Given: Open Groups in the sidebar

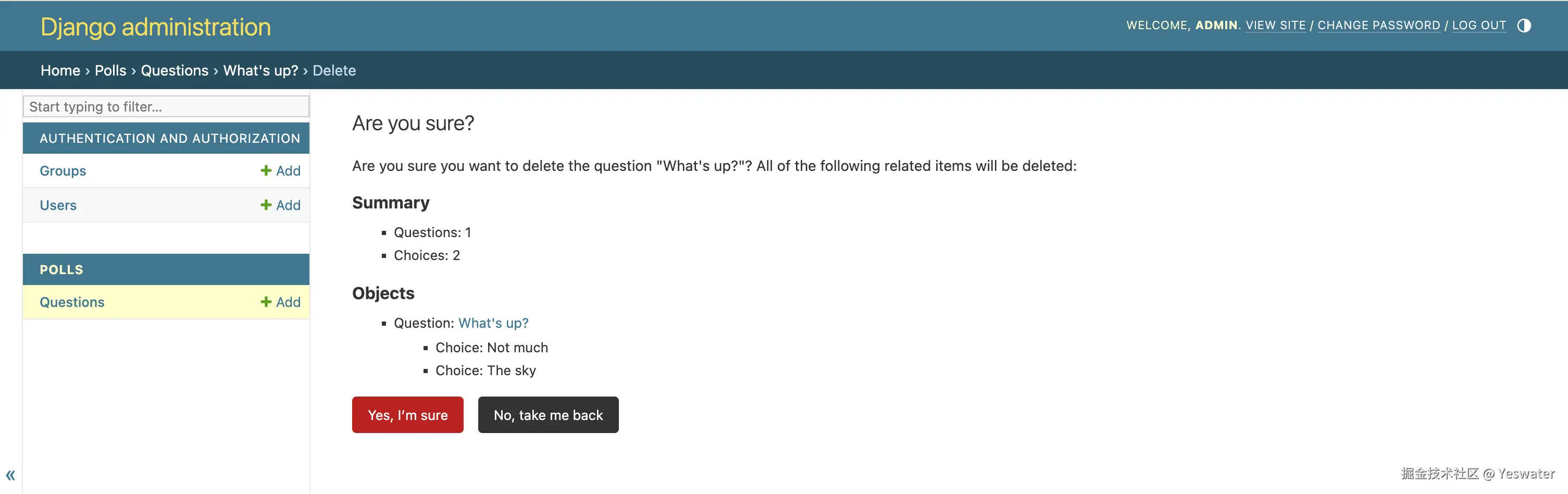Looking at the screenshot, I should click(63, 171).
